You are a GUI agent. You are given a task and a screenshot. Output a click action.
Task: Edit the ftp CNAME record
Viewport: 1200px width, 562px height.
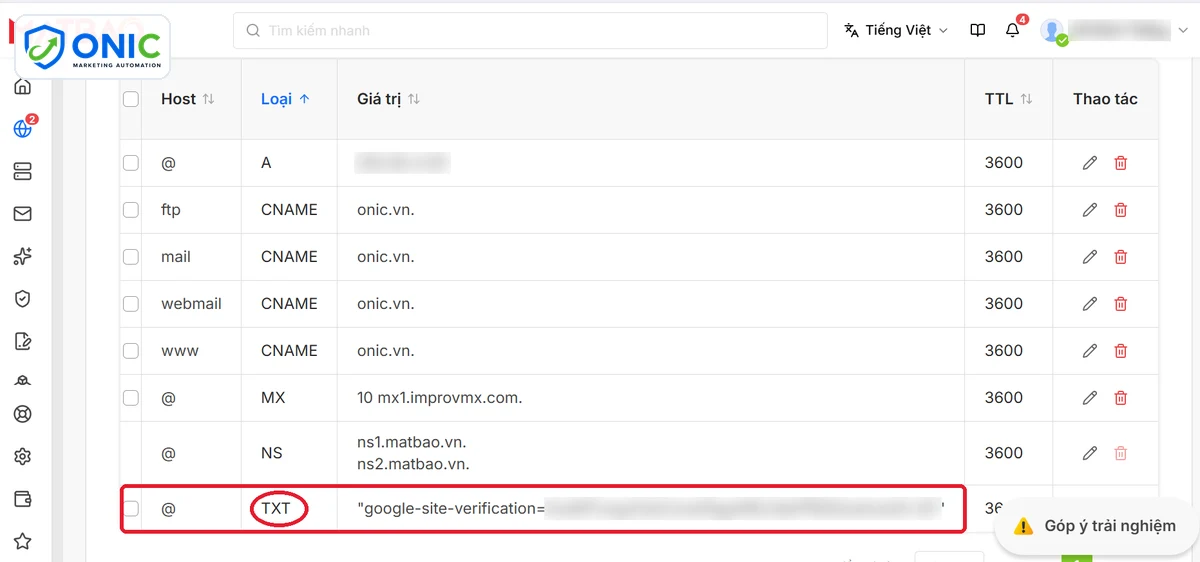[1090, 210]
